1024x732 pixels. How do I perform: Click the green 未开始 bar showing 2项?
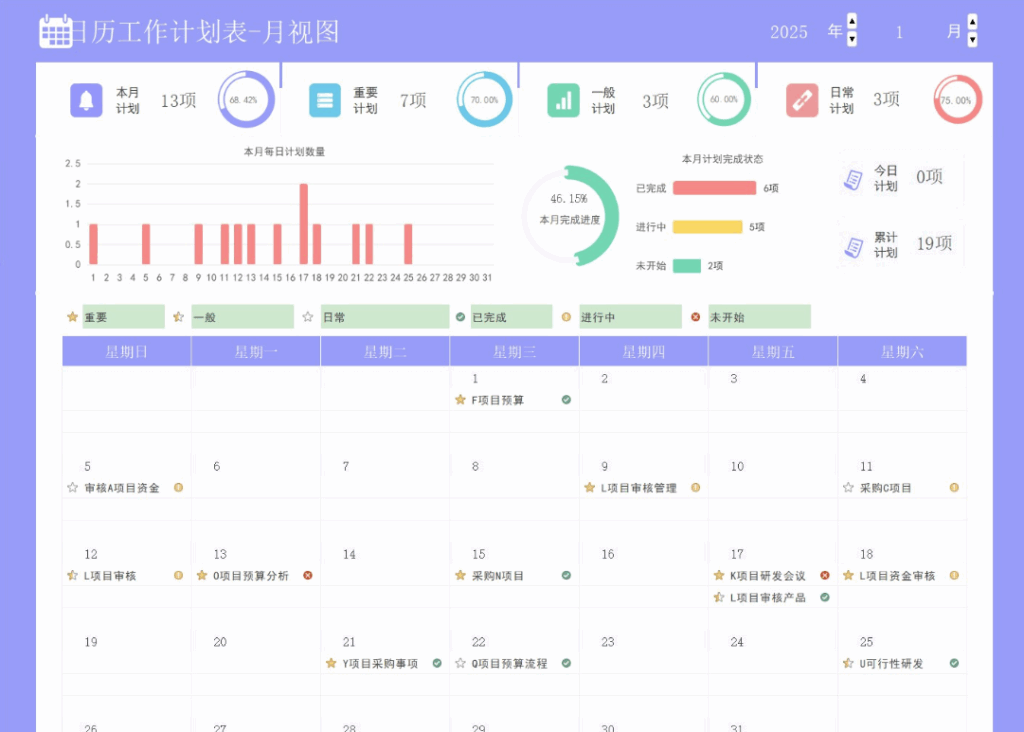687,266
